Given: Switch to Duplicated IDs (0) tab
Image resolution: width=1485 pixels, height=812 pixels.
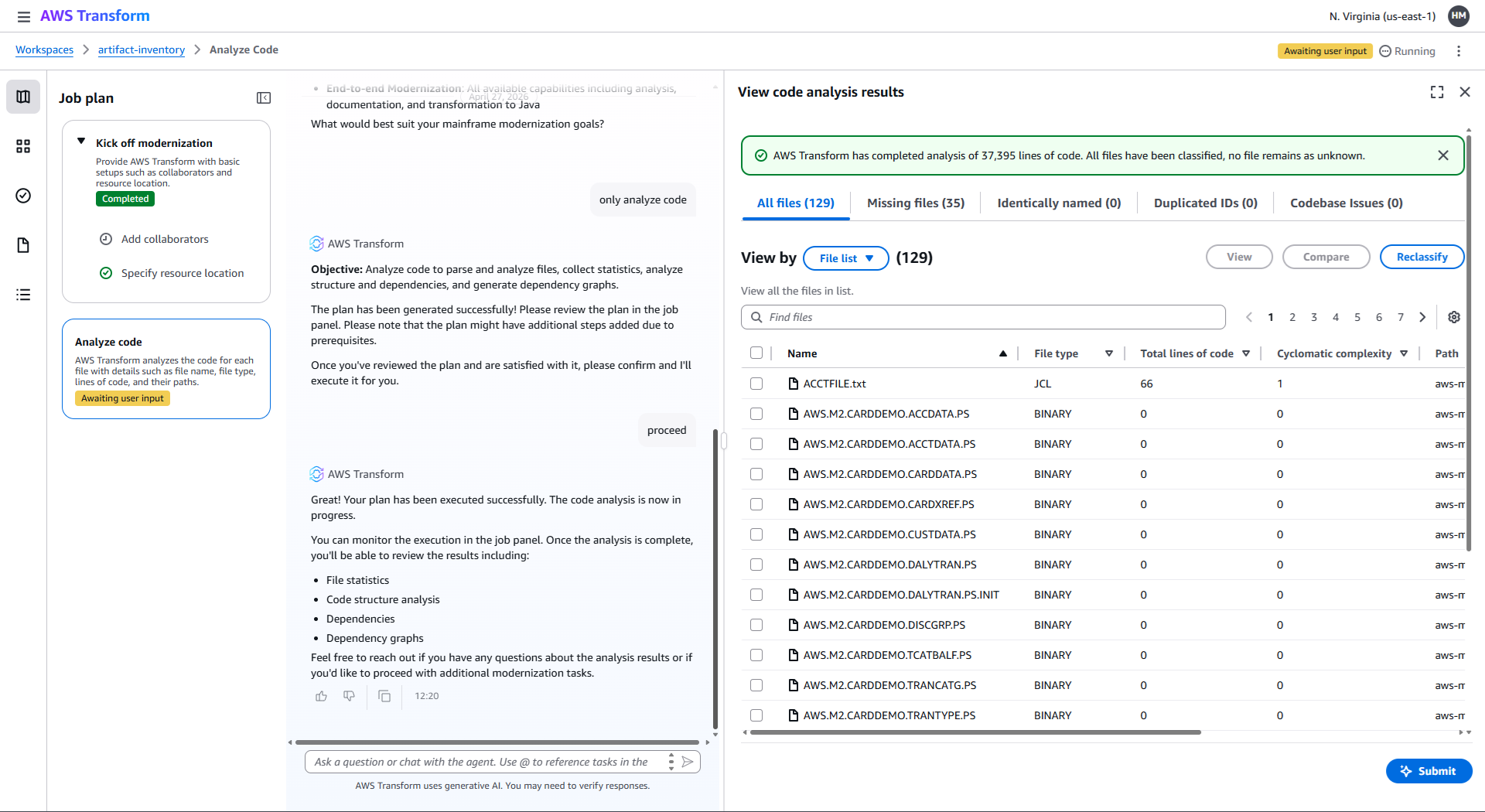Looking at the screenshot, I should [1206, 203].
